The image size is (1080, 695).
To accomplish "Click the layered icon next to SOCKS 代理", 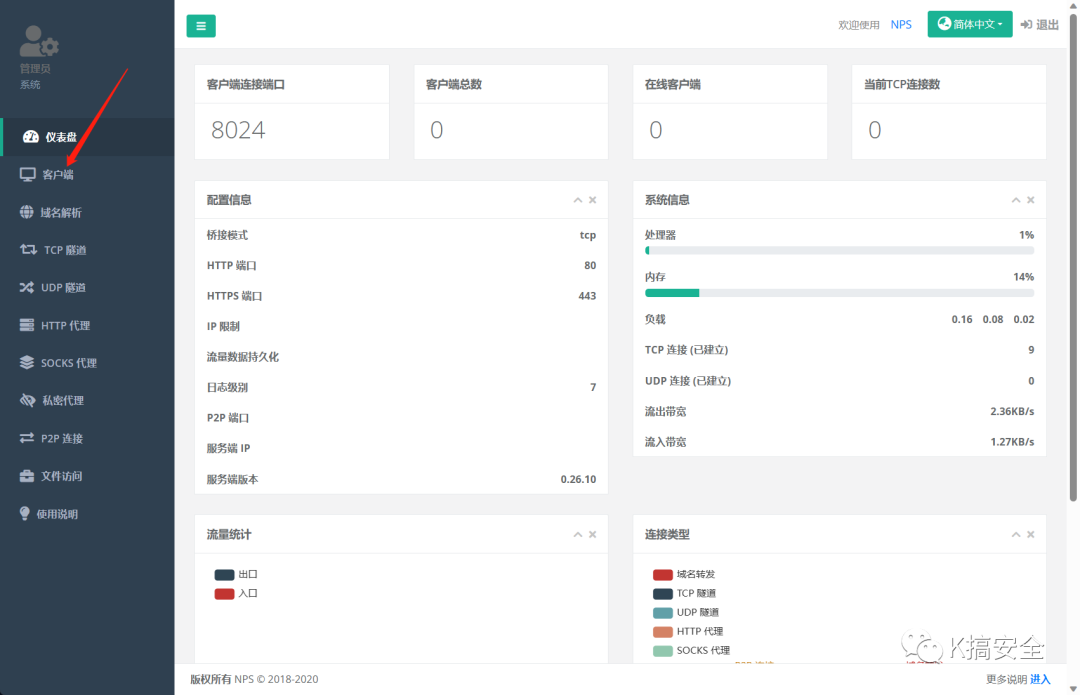I will (25, 362).
